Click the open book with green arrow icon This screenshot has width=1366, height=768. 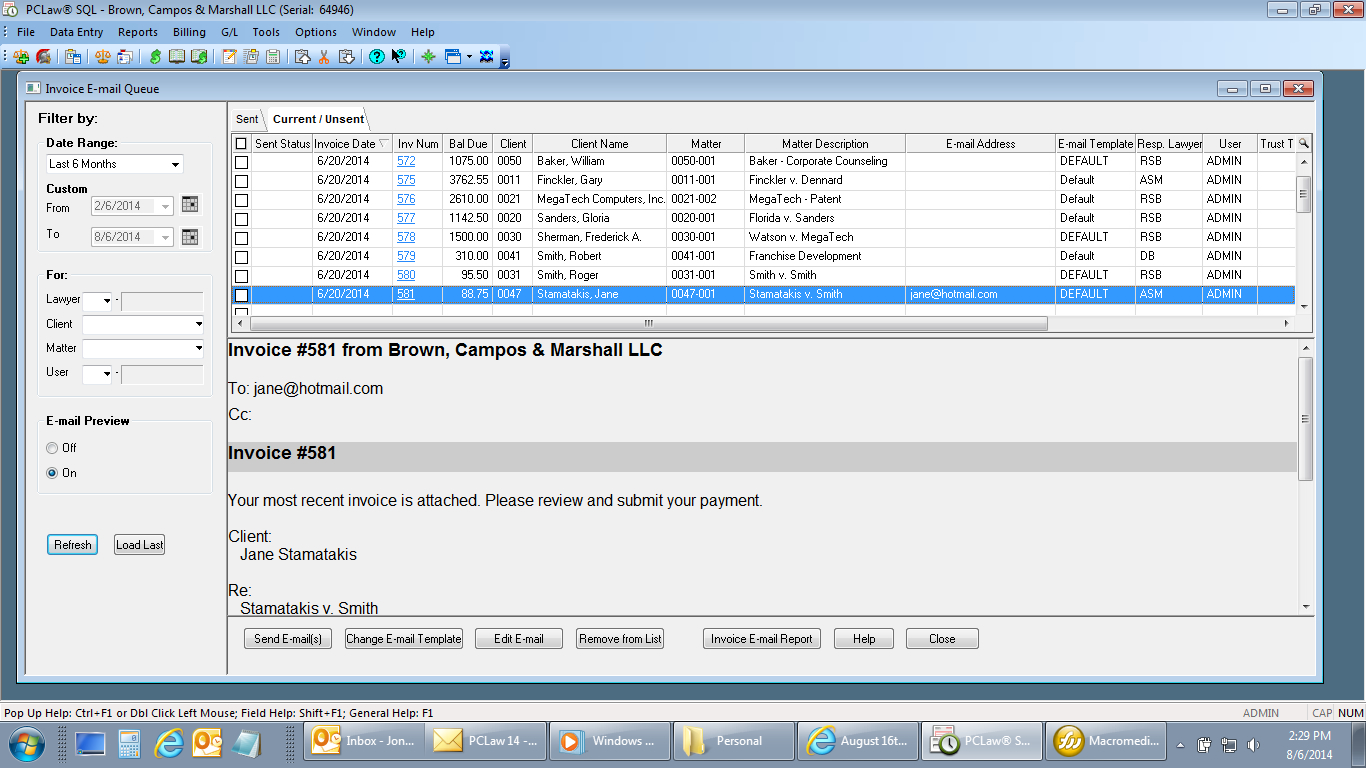click(200, 57)
